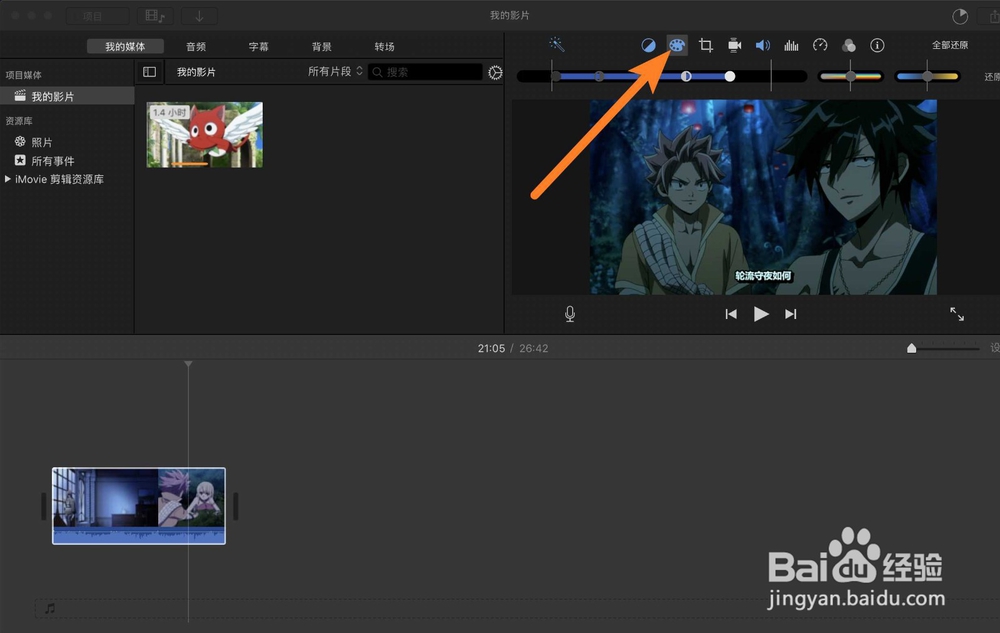Click the Auto Enhance magic wand
The height and width of the screenshot is (633, 1000).
[x=557, y=44]
